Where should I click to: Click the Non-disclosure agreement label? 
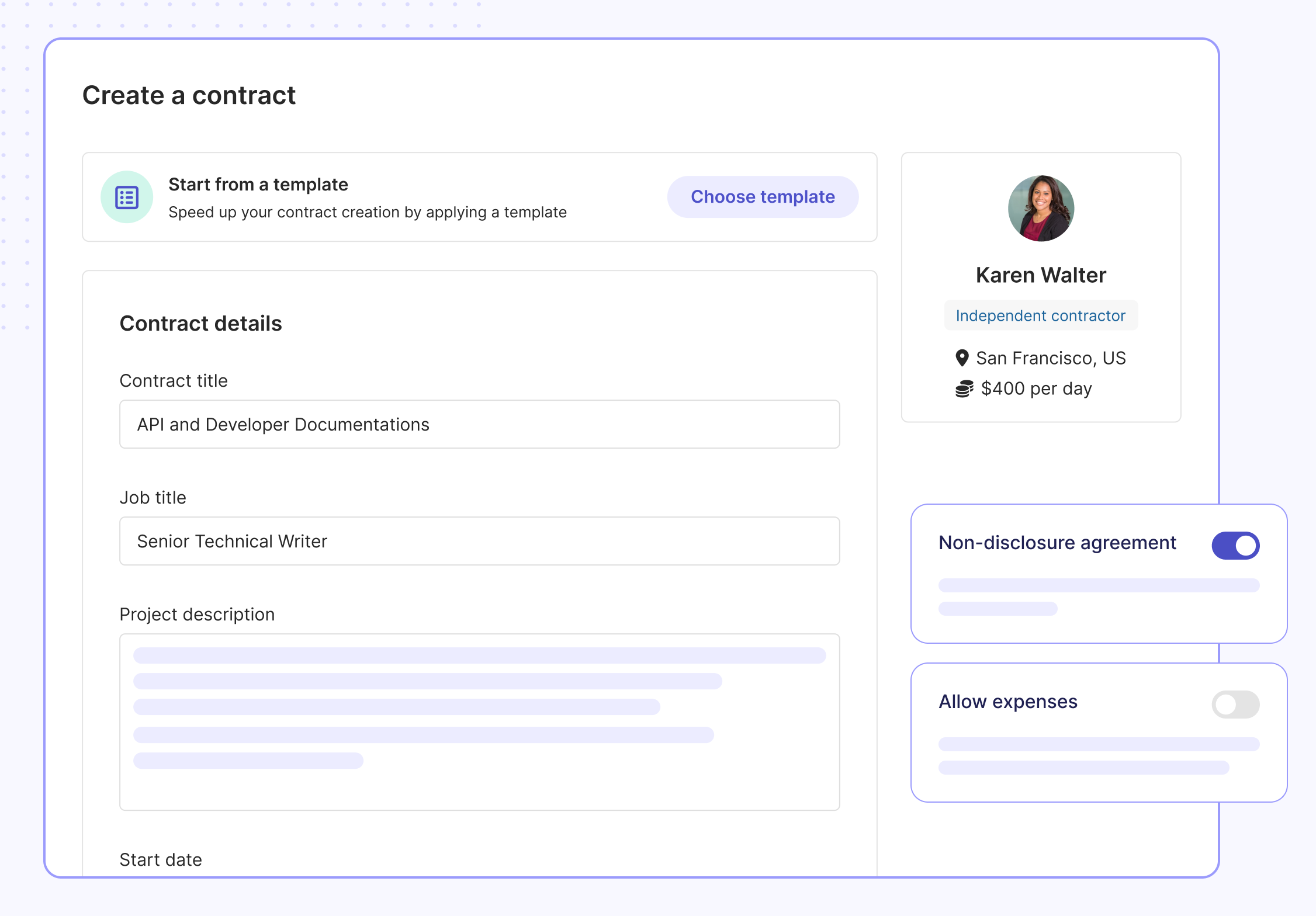coord(1057,543)
